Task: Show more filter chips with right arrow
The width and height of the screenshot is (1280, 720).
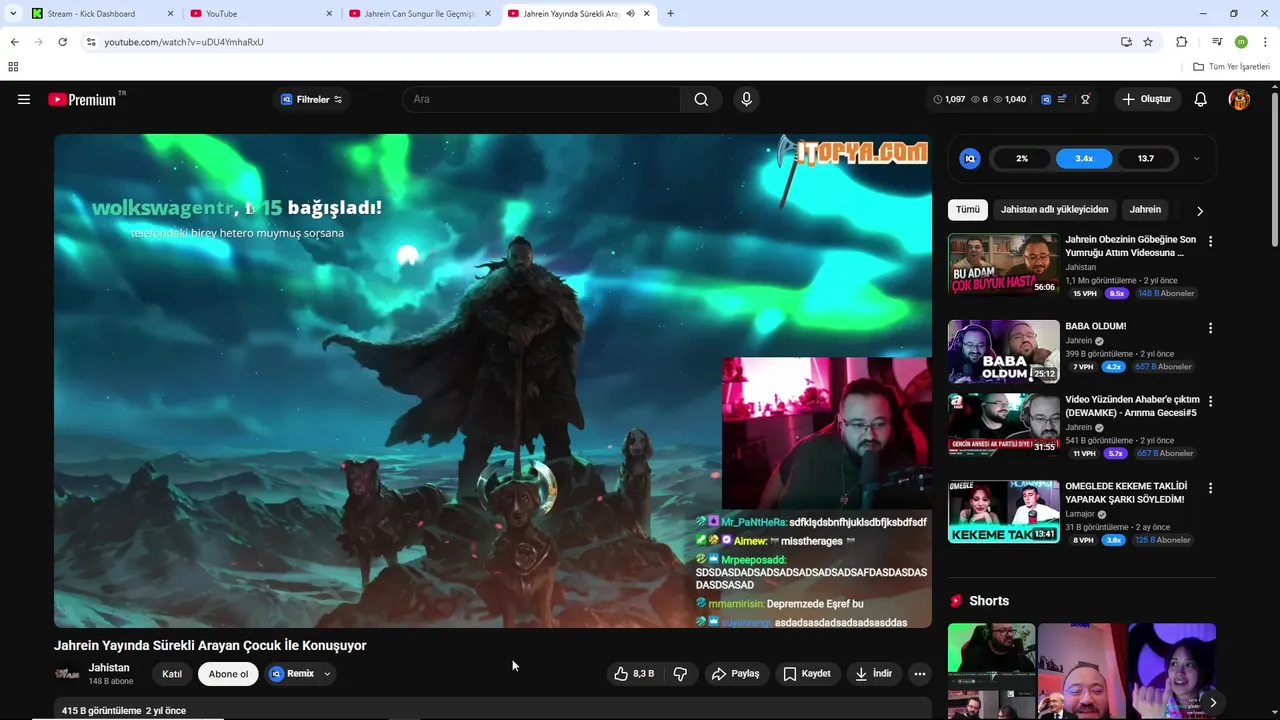Action: [1200, 210]
